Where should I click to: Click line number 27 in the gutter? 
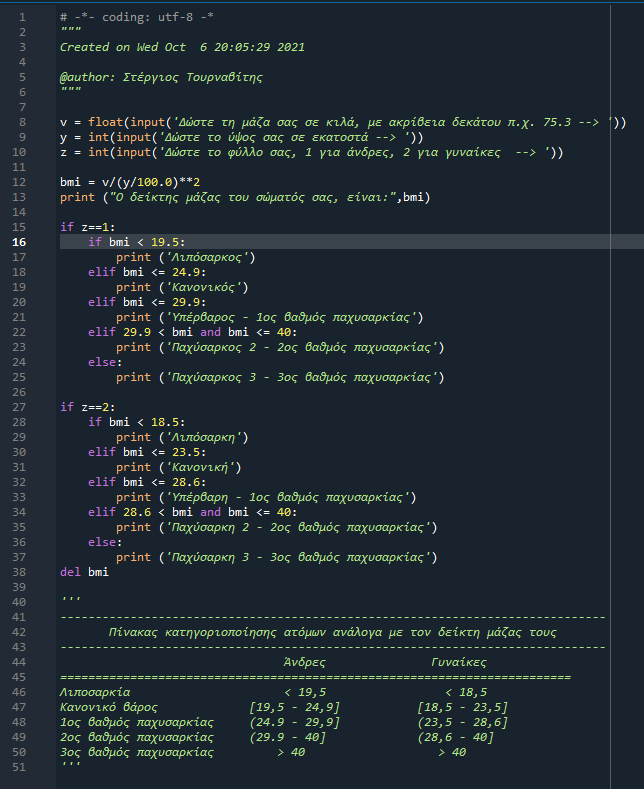point(20,407)
